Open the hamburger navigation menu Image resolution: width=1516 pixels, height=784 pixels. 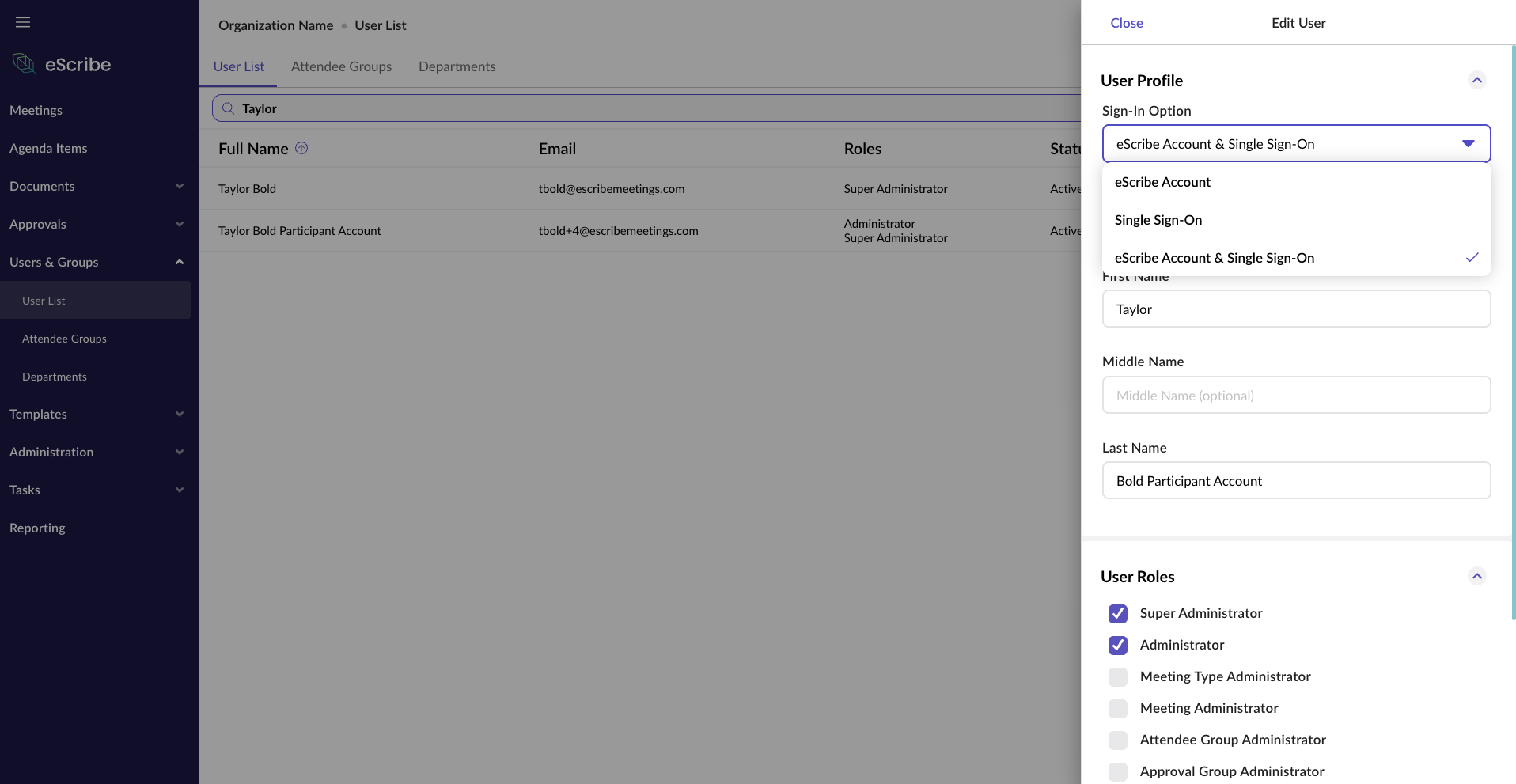[23, 22]
